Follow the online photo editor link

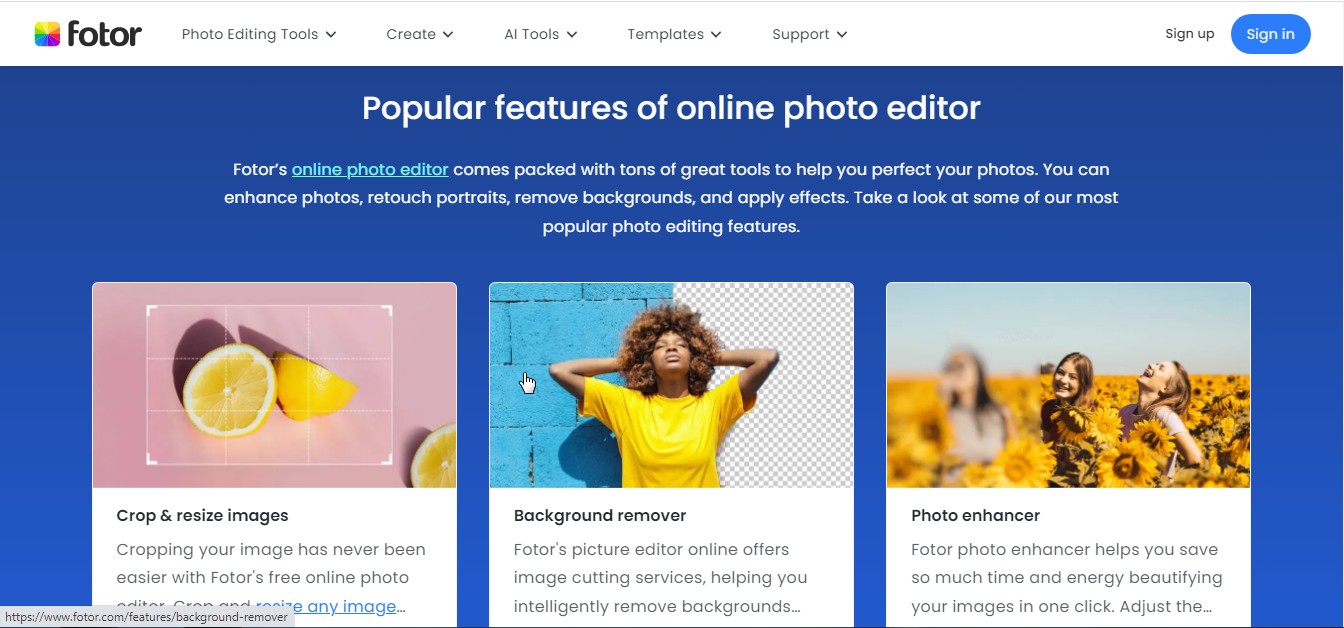(370, 169)
